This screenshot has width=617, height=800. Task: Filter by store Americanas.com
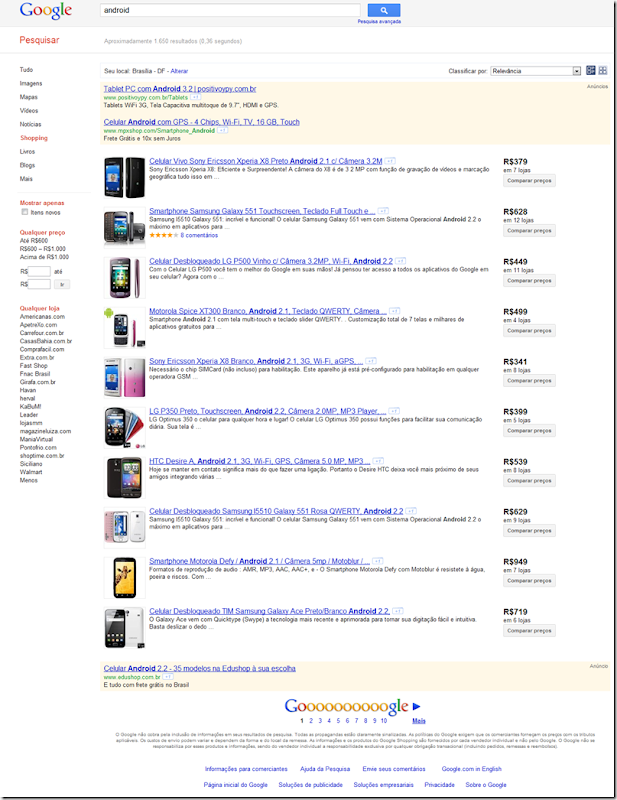42,317
